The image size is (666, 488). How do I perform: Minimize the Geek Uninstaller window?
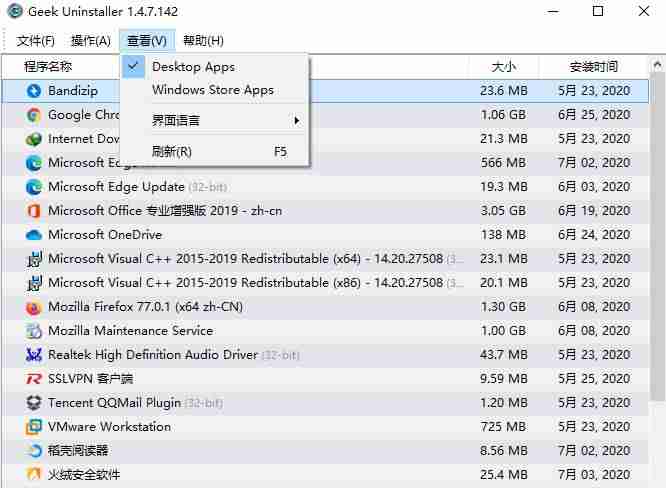click(553, 11)
